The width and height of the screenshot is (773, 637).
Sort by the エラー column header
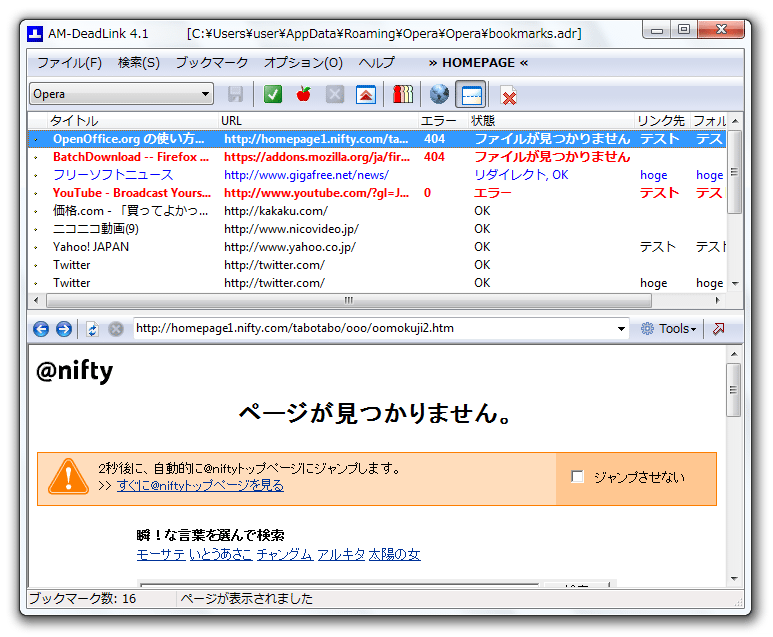442,121
